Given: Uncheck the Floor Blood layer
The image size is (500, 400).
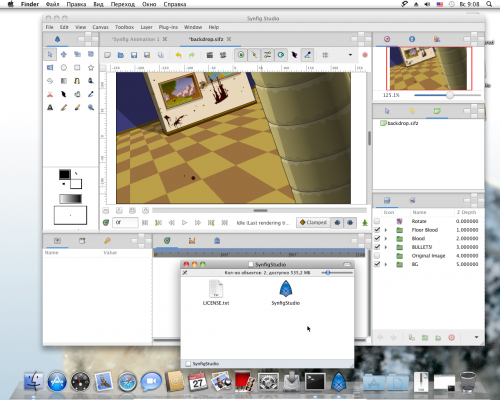Looking at the screenshot, I should point(377,230).
